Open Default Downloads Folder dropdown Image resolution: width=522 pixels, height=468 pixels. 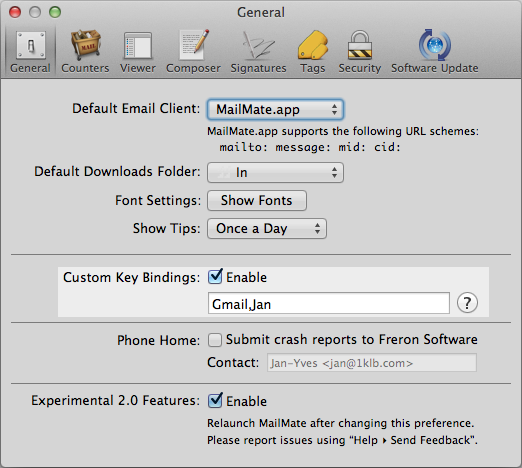tap(275, 172)
